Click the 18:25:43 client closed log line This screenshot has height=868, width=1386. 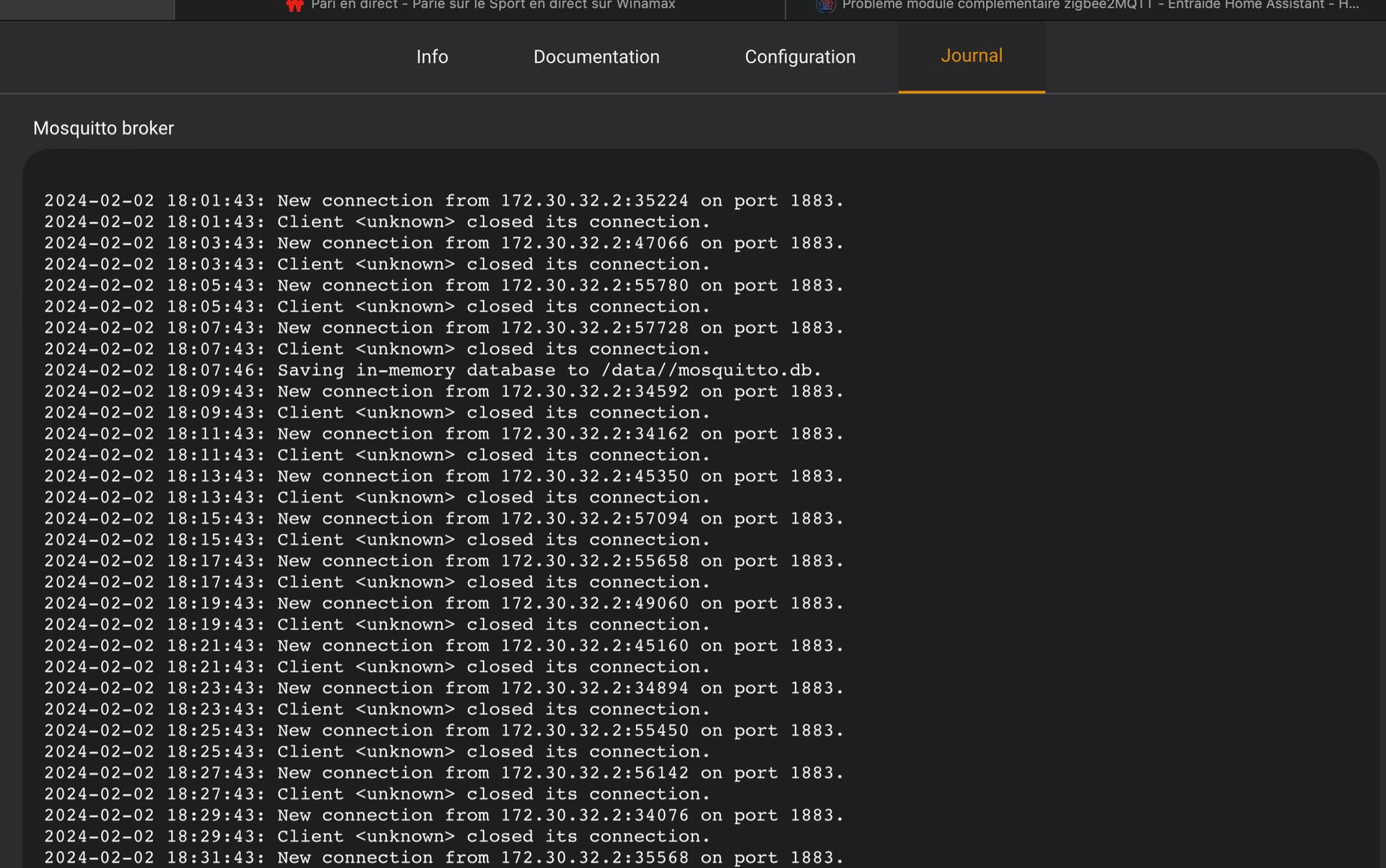[377, 751]
